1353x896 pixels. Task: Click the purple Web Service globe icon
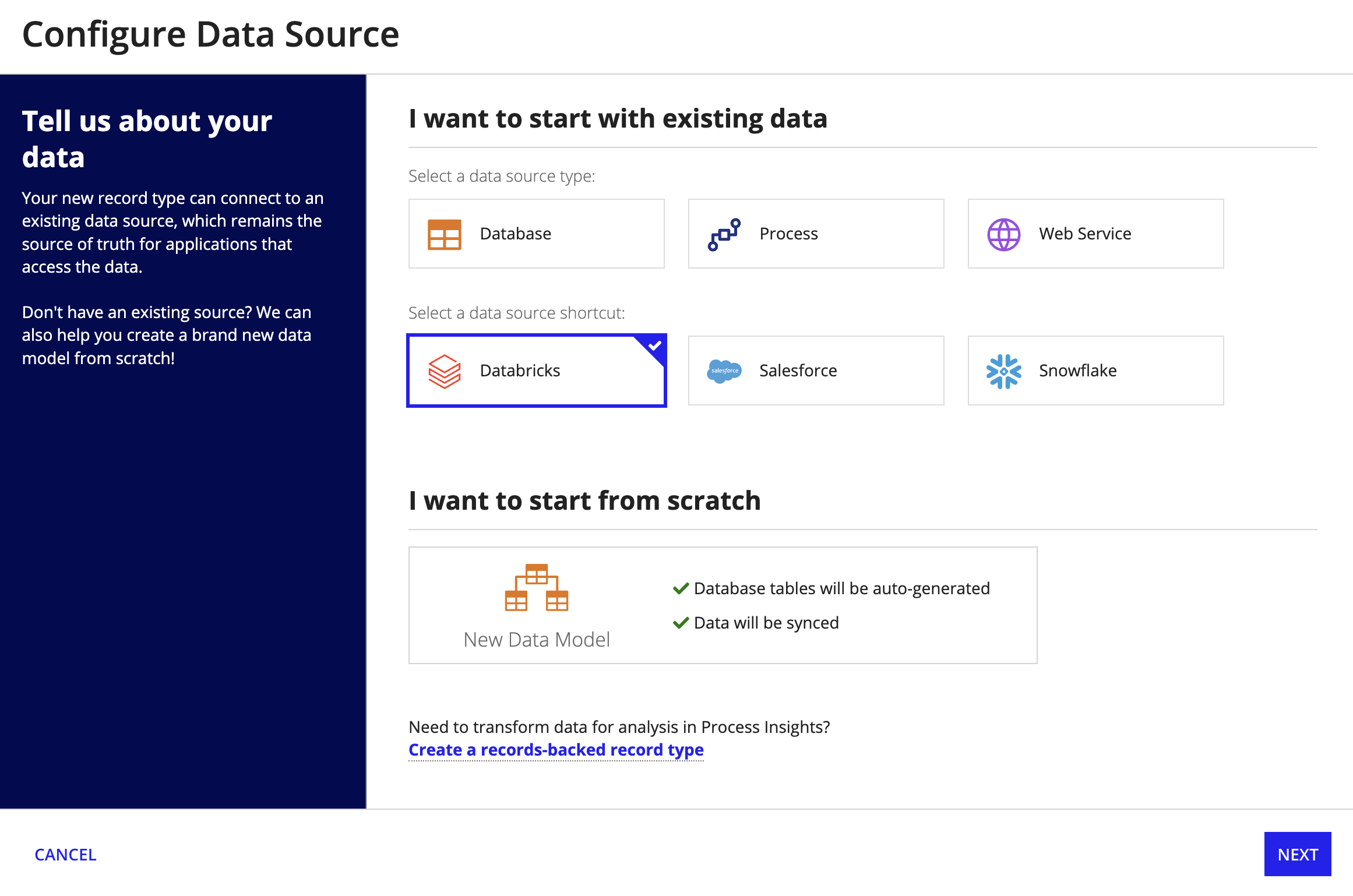[1003, 234]
